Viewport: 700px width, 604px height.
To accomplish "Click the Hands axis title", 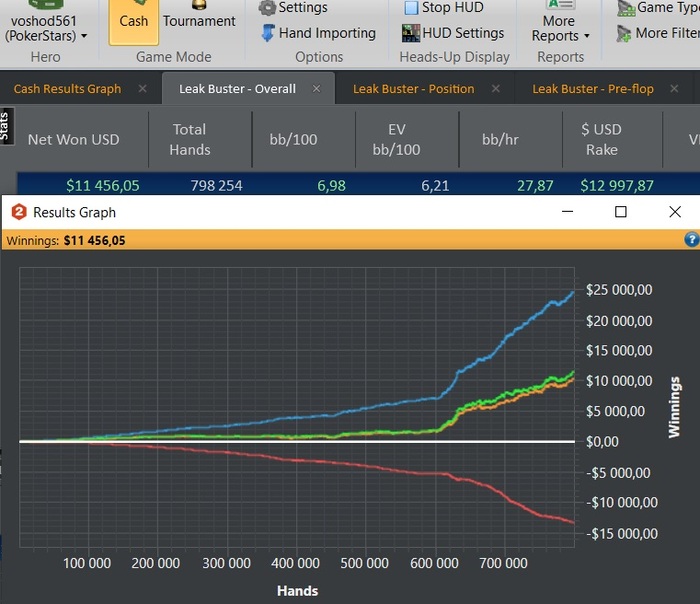I will pos(297,591).
